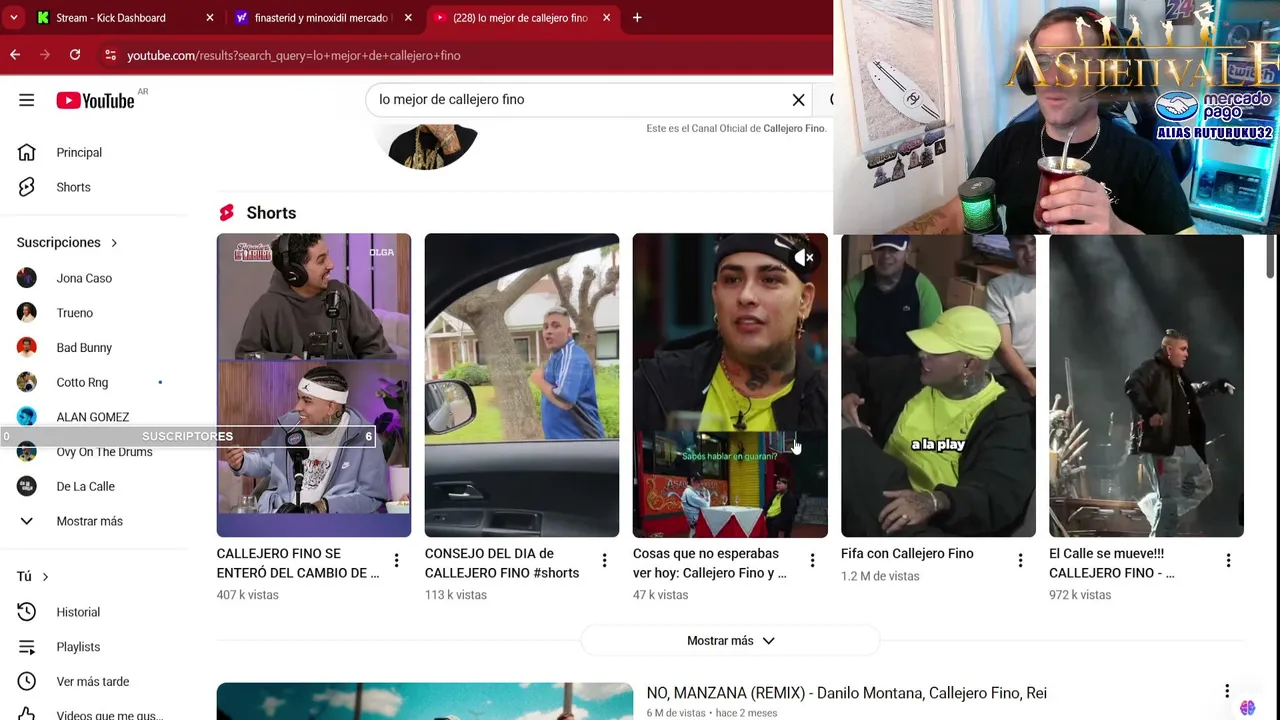Click the 407 k vistas text
This screenshot has height=720, width=1280.
coord(247,595)
